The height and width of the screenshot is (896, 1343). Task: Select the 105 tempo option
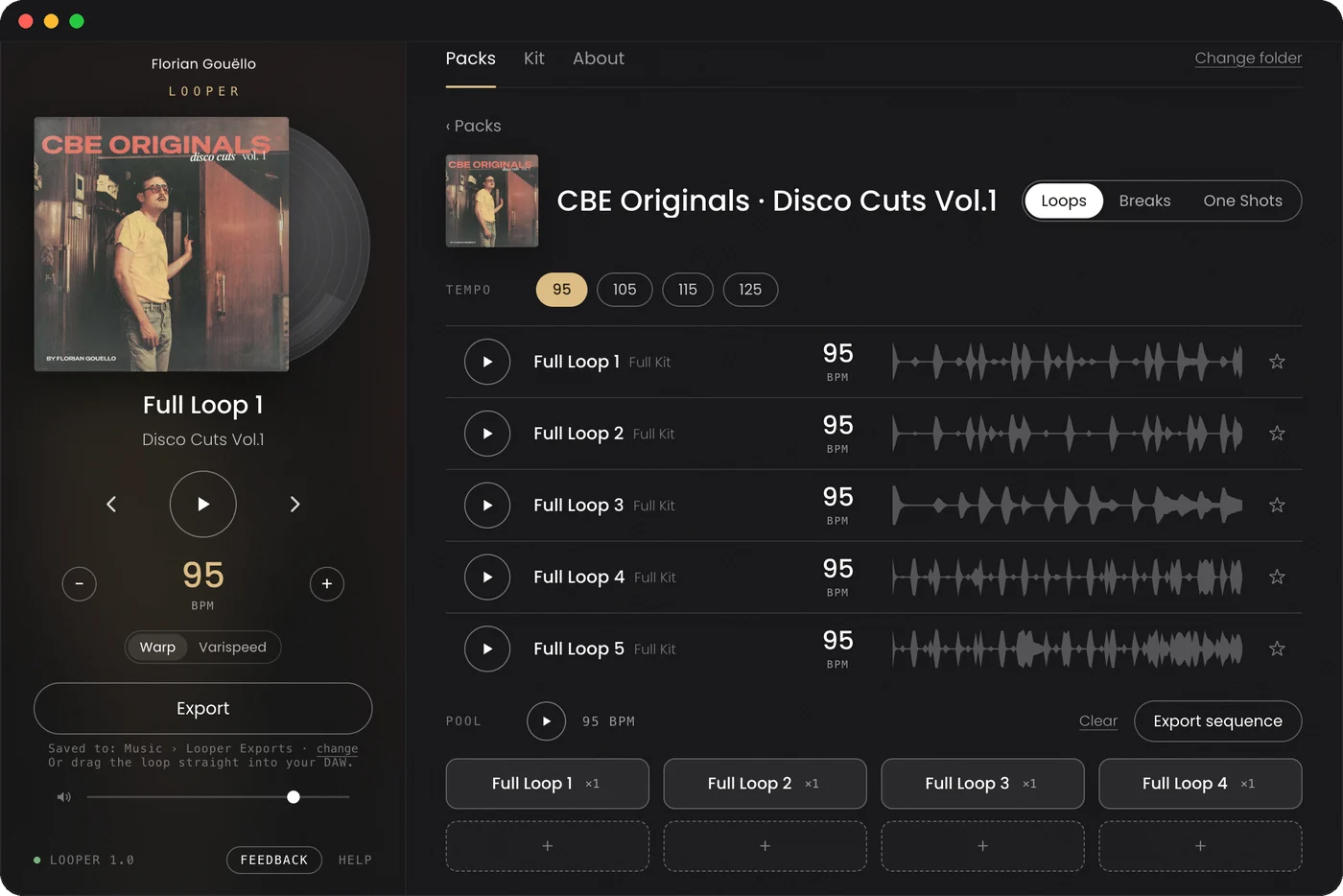pos(624,290)
